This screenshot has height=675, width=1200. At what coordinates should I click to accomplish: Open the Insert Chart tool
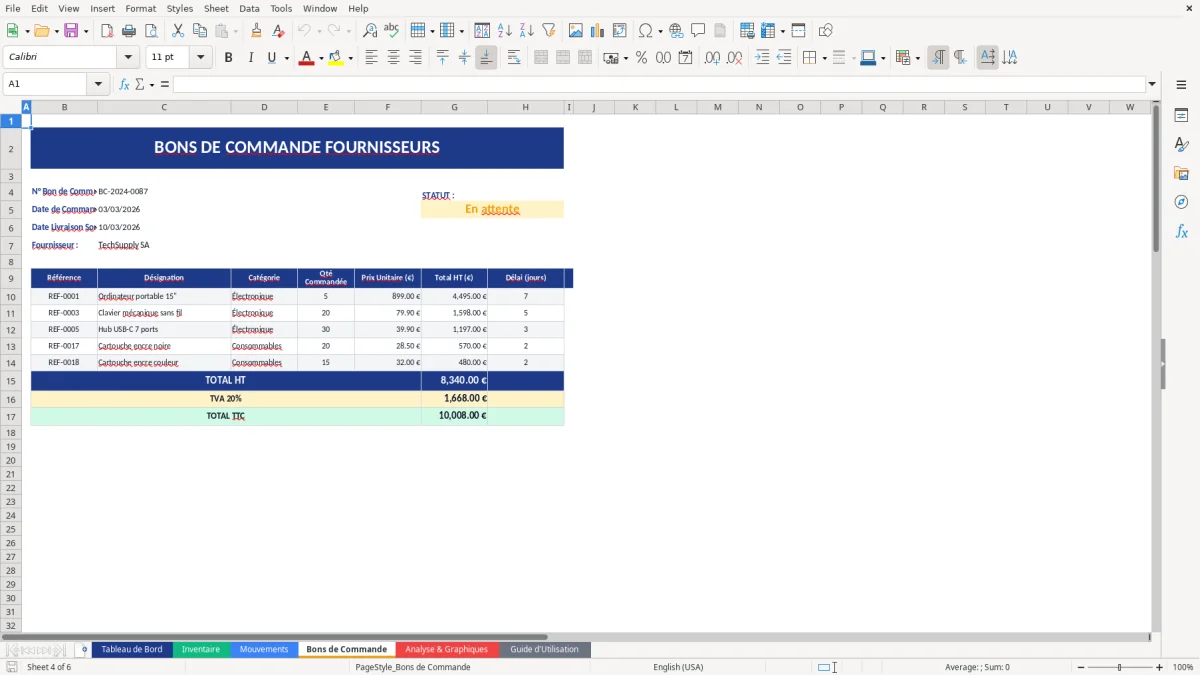597,30
